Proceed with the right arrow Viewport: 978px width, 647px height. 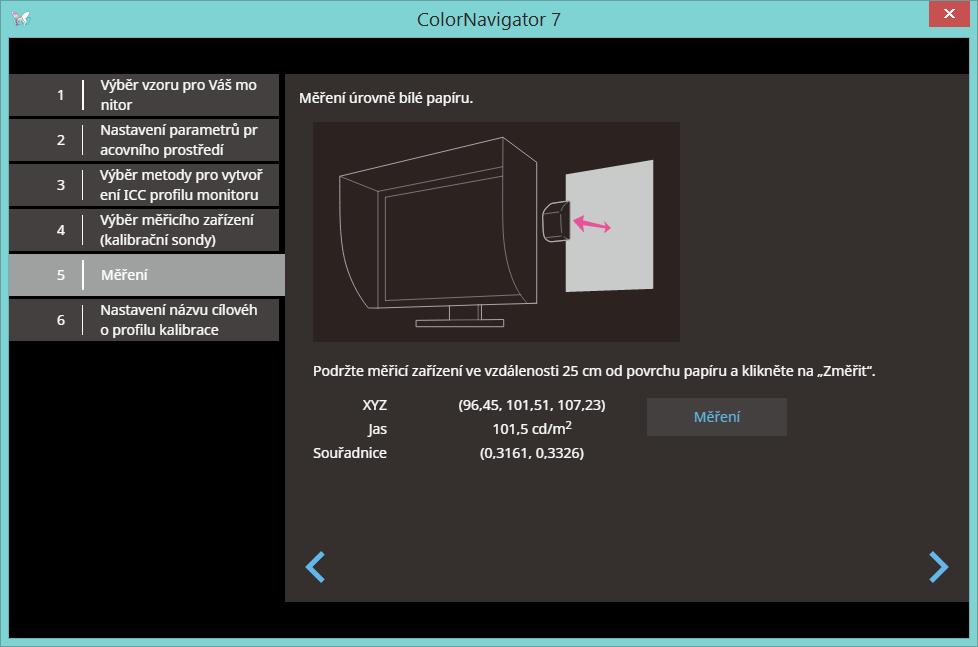tap(939, 567)
